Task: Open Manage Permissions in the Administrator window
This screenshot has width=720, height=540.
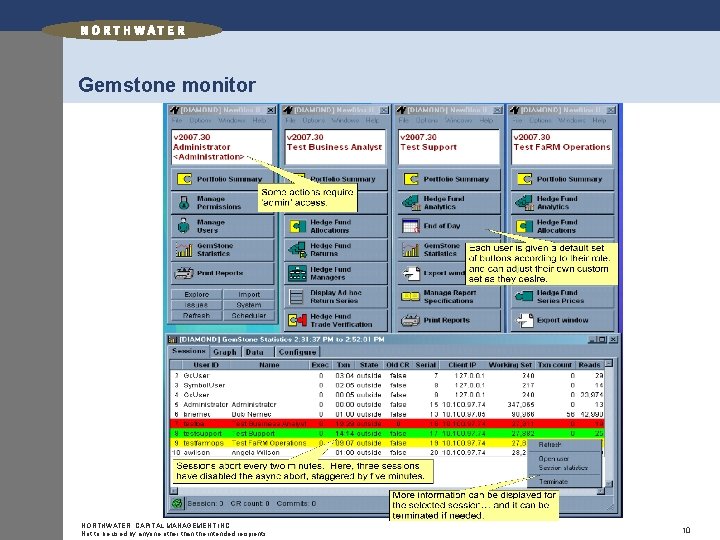Action: pyautogui.click(x=223, y=203)
